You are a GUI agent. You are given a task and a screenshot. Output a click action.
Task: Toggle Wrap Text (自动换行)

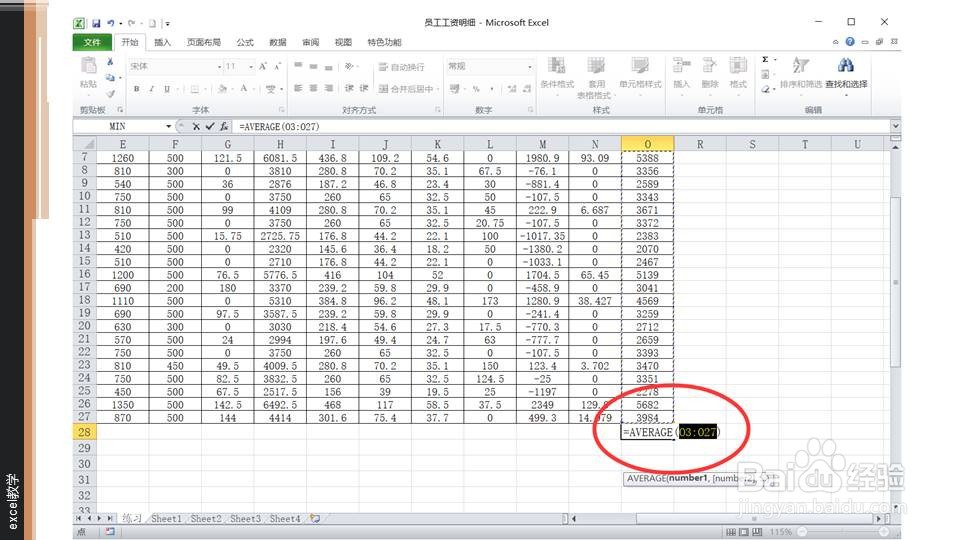click(401, 67)
